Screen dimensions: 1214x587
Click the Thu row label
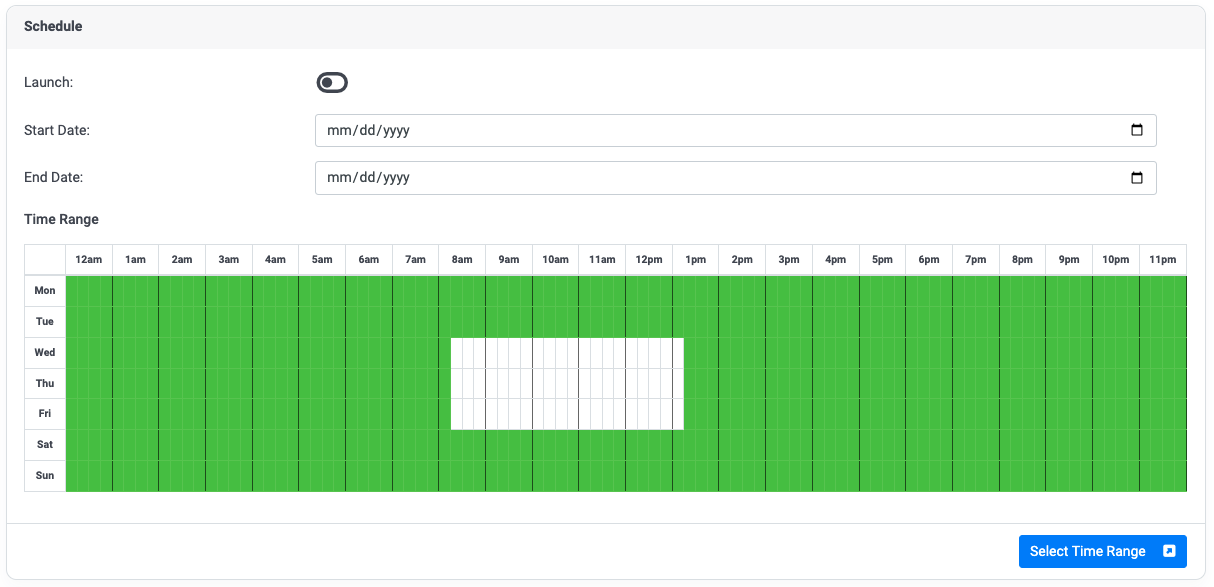44,383
